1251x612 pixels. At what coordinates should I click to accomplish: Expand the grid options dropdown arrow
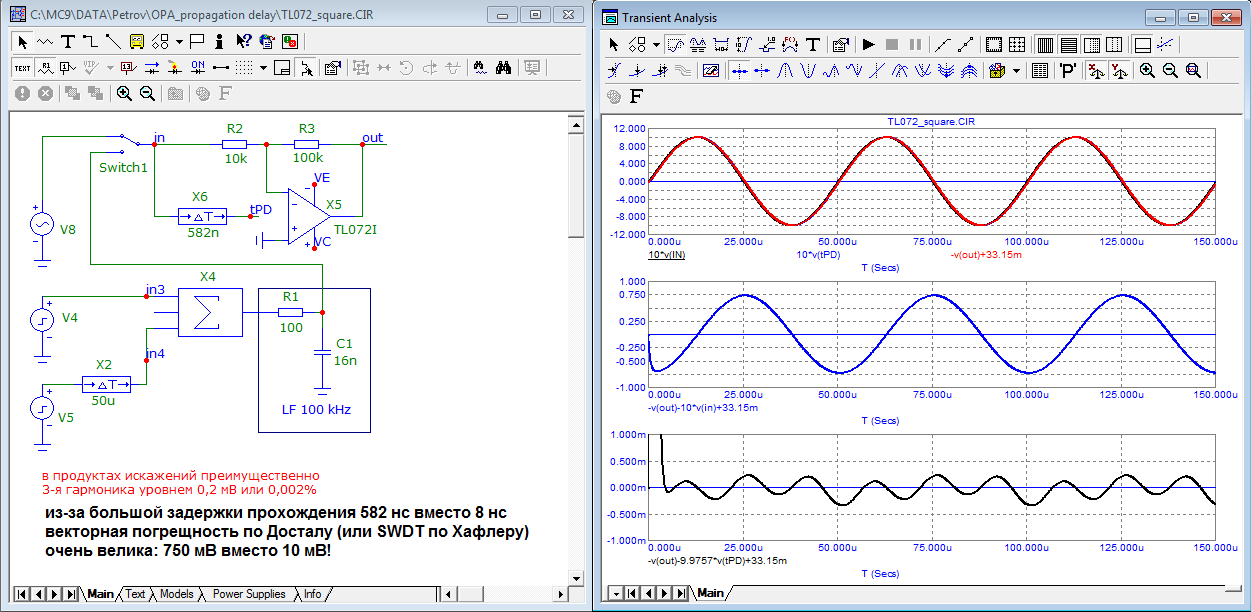(263, 68)
